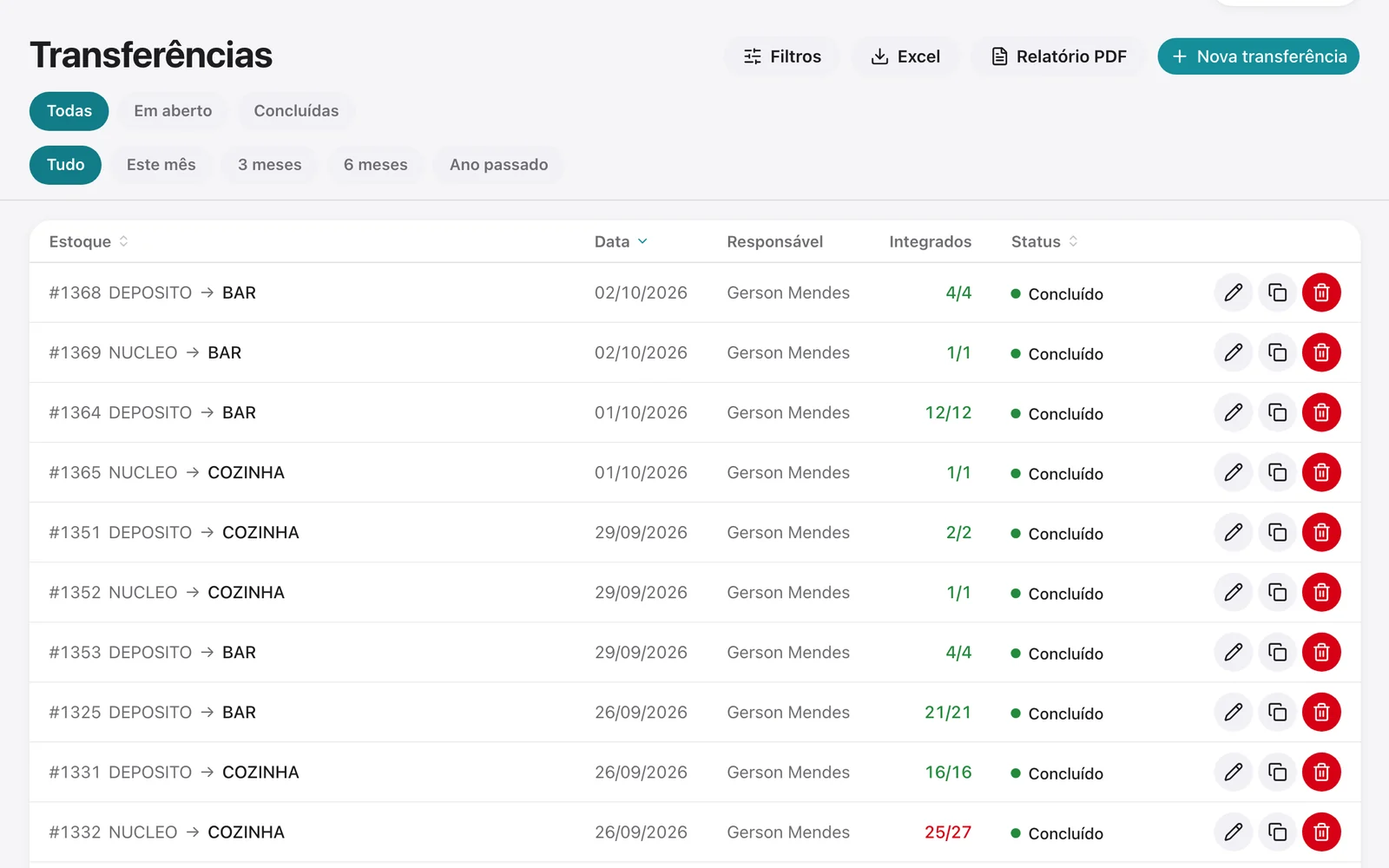Viewport: 1389px width, 868px height.
Task: Click the date 29/09/2026 of transfer #1351
Action: (x=641, y=532)
